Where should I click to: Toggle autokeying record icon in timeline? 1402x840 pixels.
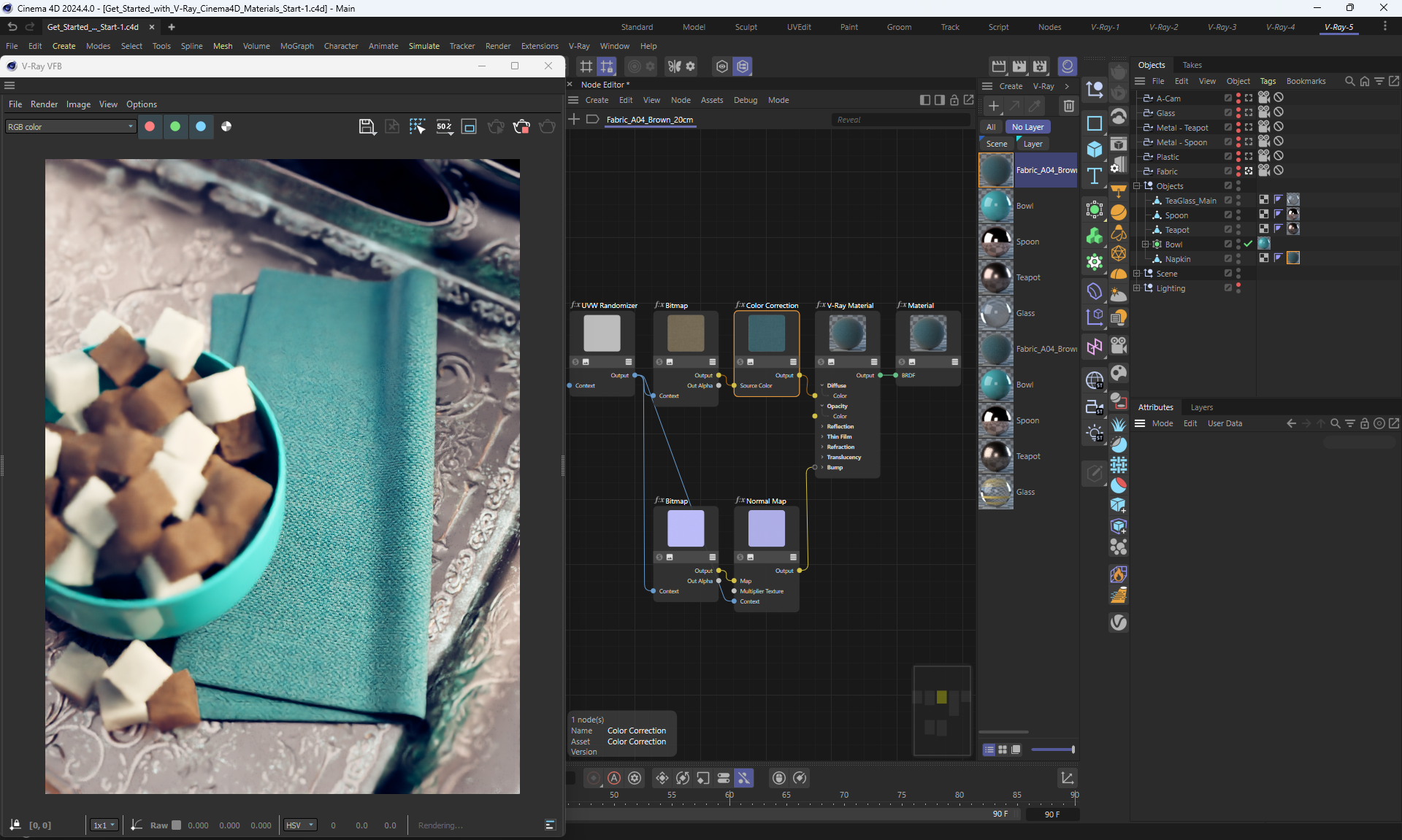614,778
